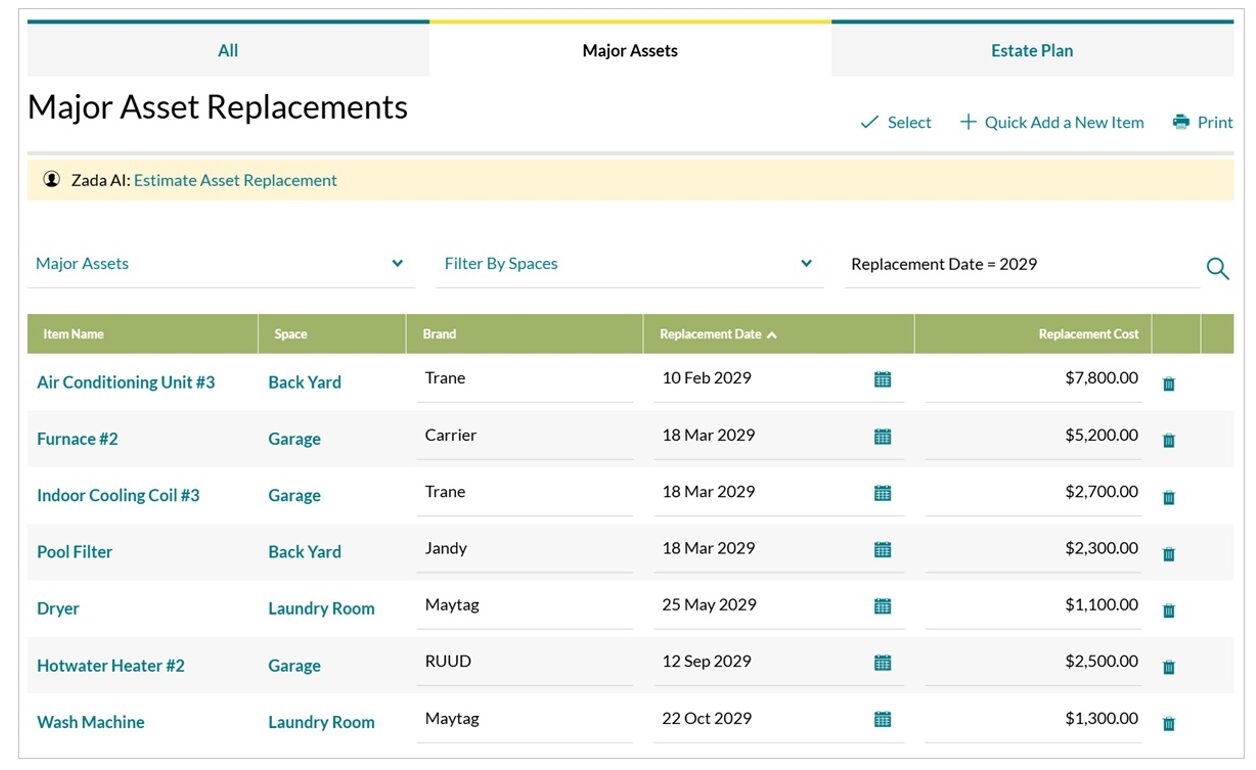Delete the Pool Filter row via trash icon

click(1168, 554)
